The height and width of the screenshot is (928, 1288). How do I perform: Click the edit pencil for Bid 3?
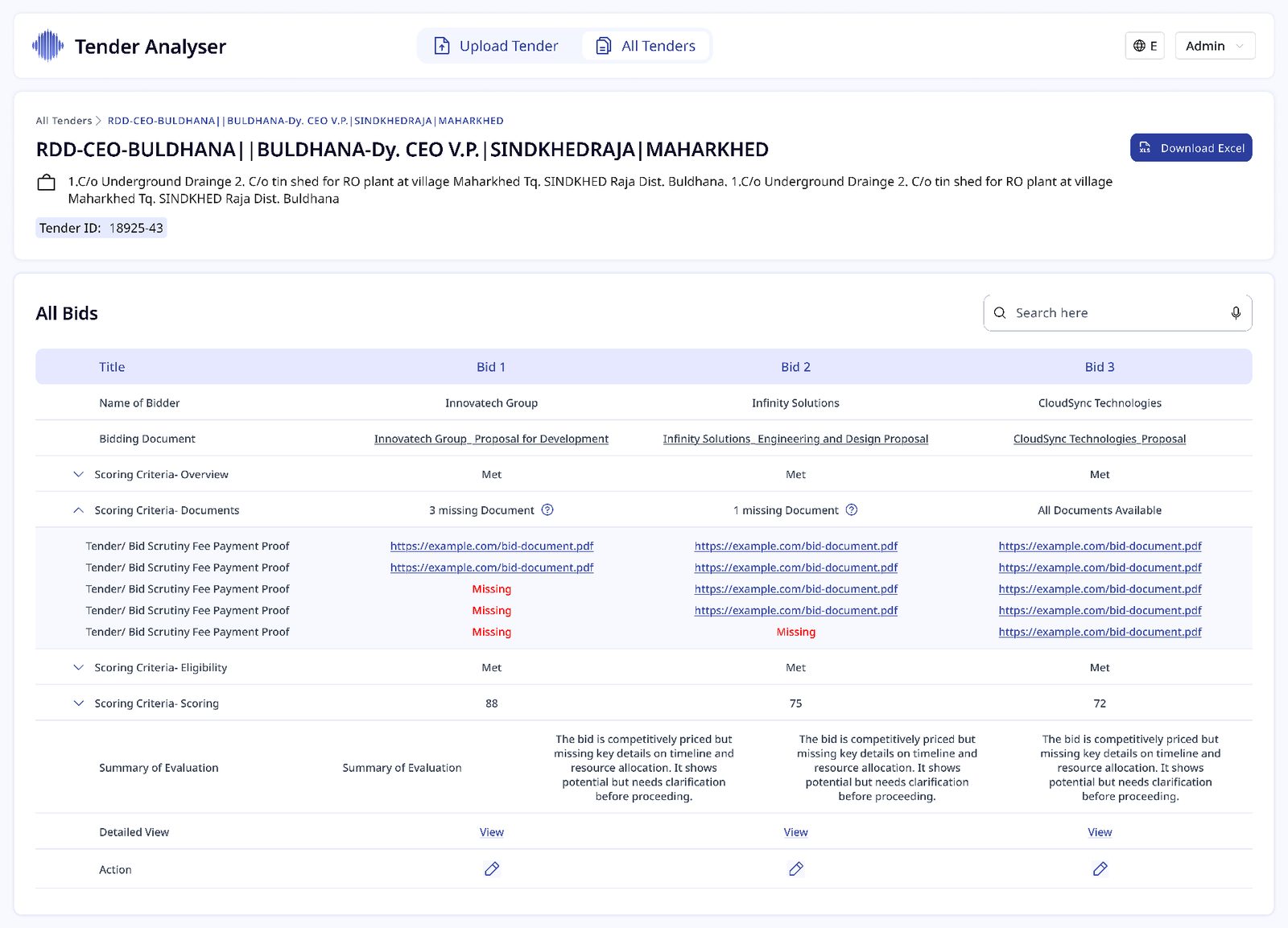(x=1100, y=868)
